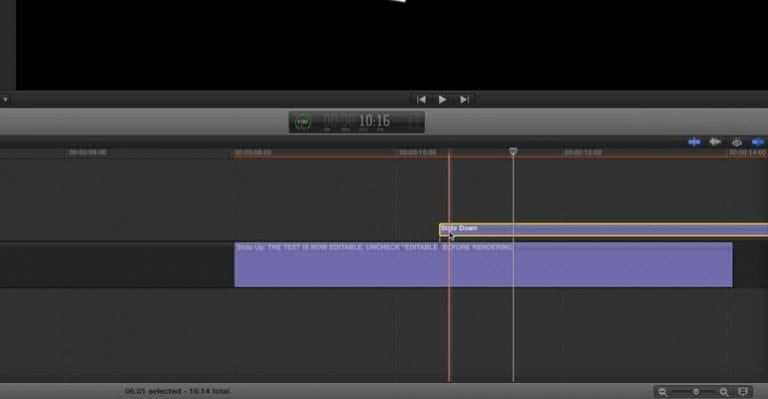
Task: Adjust the timeline zoom slider knob
Action: coord(696,392)
